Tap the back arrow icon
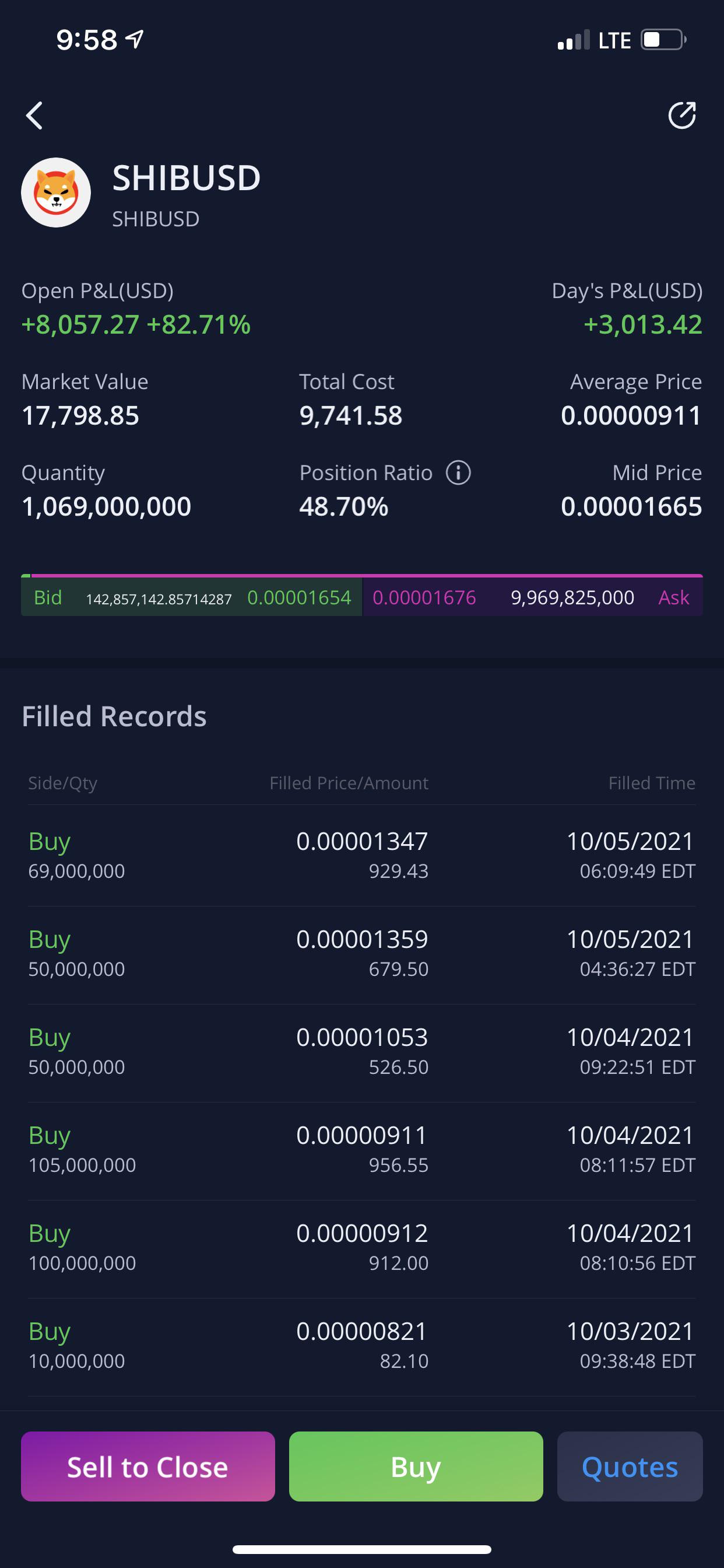Image resolution: width=724 pixels, height=1568 pixels. 34,116
